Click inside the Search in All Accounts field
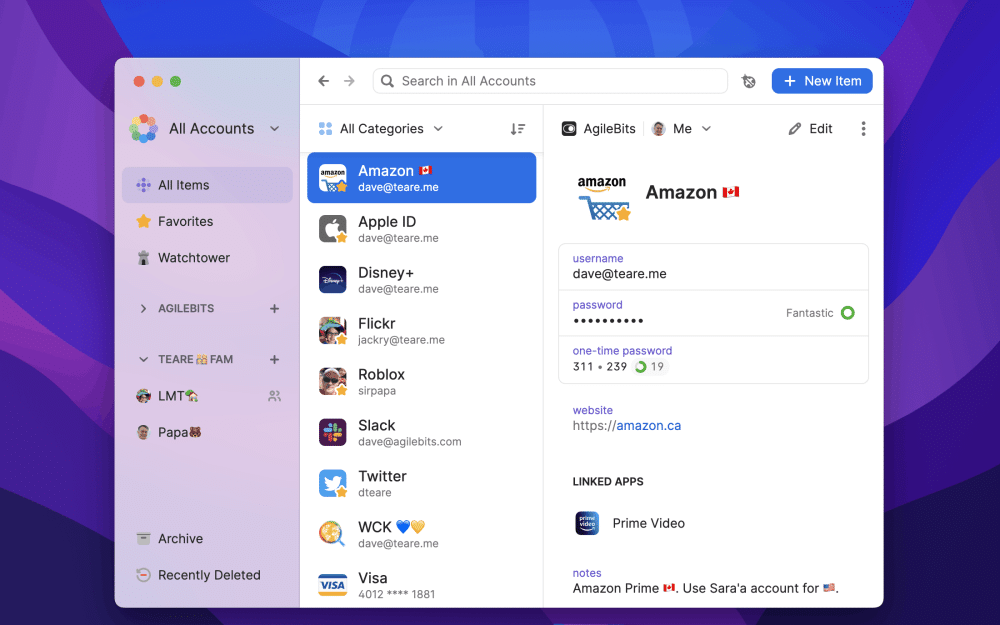 click(x=550, y=81)
